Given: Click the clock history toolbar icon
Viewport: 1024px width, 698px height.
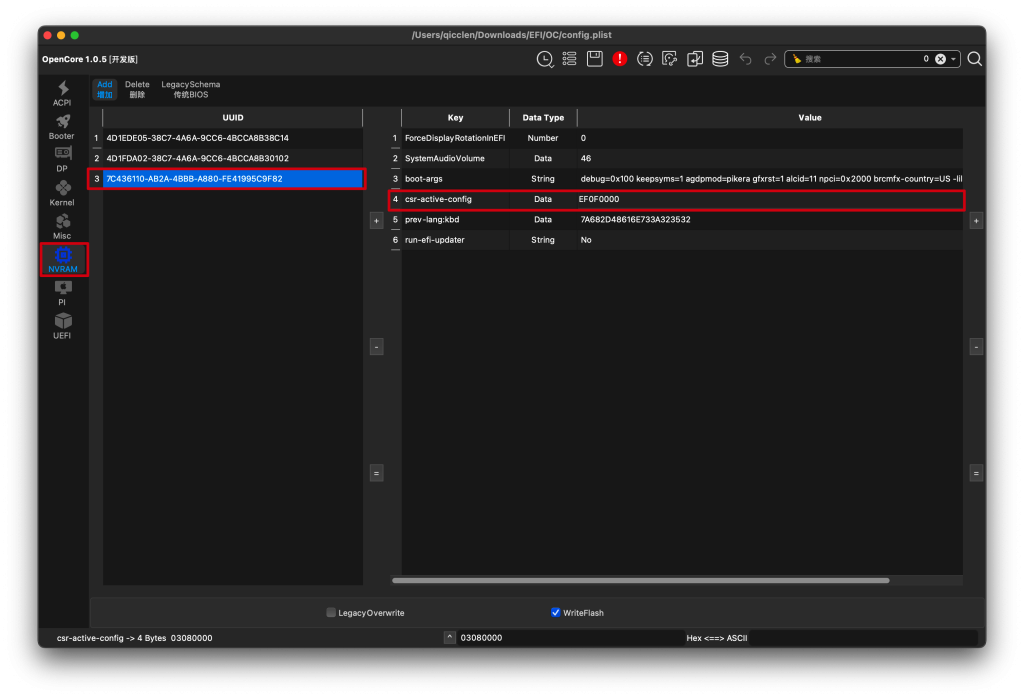Looking at the screenshot, I should [x=545, y=59].
